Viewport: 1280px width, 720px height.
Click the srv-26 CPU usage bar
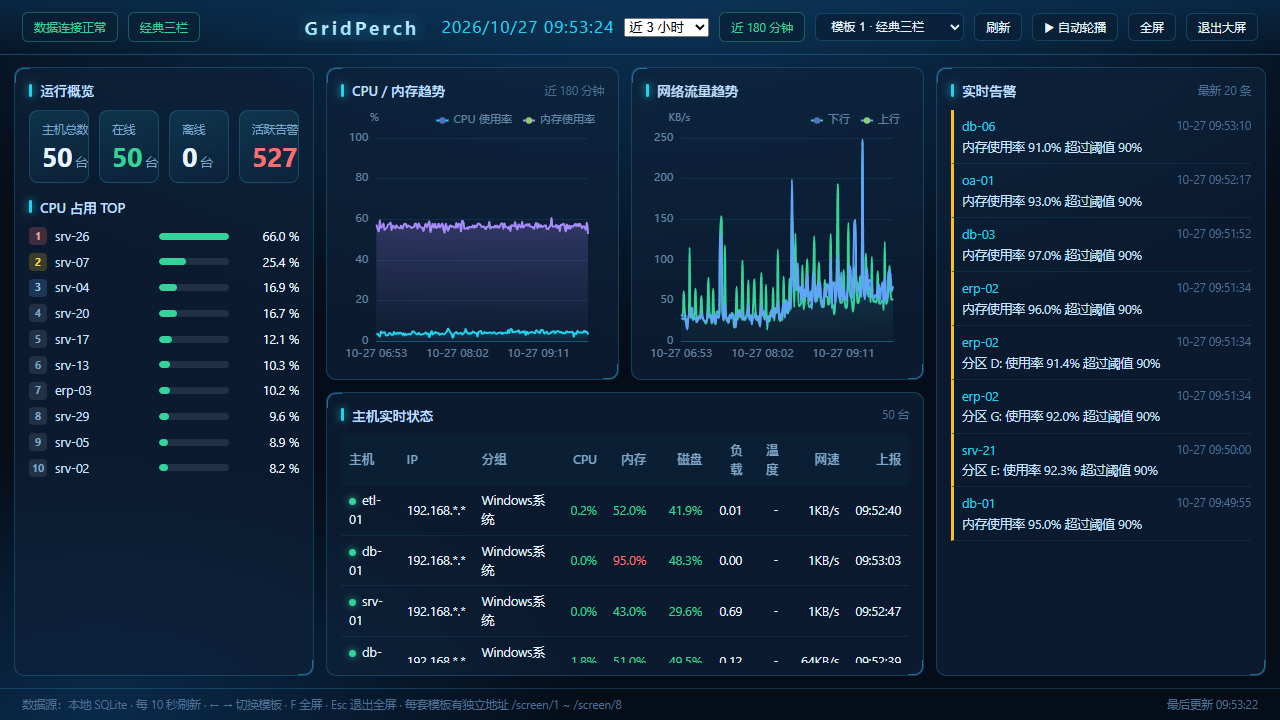pyautogui.click(x=194, y=236)
